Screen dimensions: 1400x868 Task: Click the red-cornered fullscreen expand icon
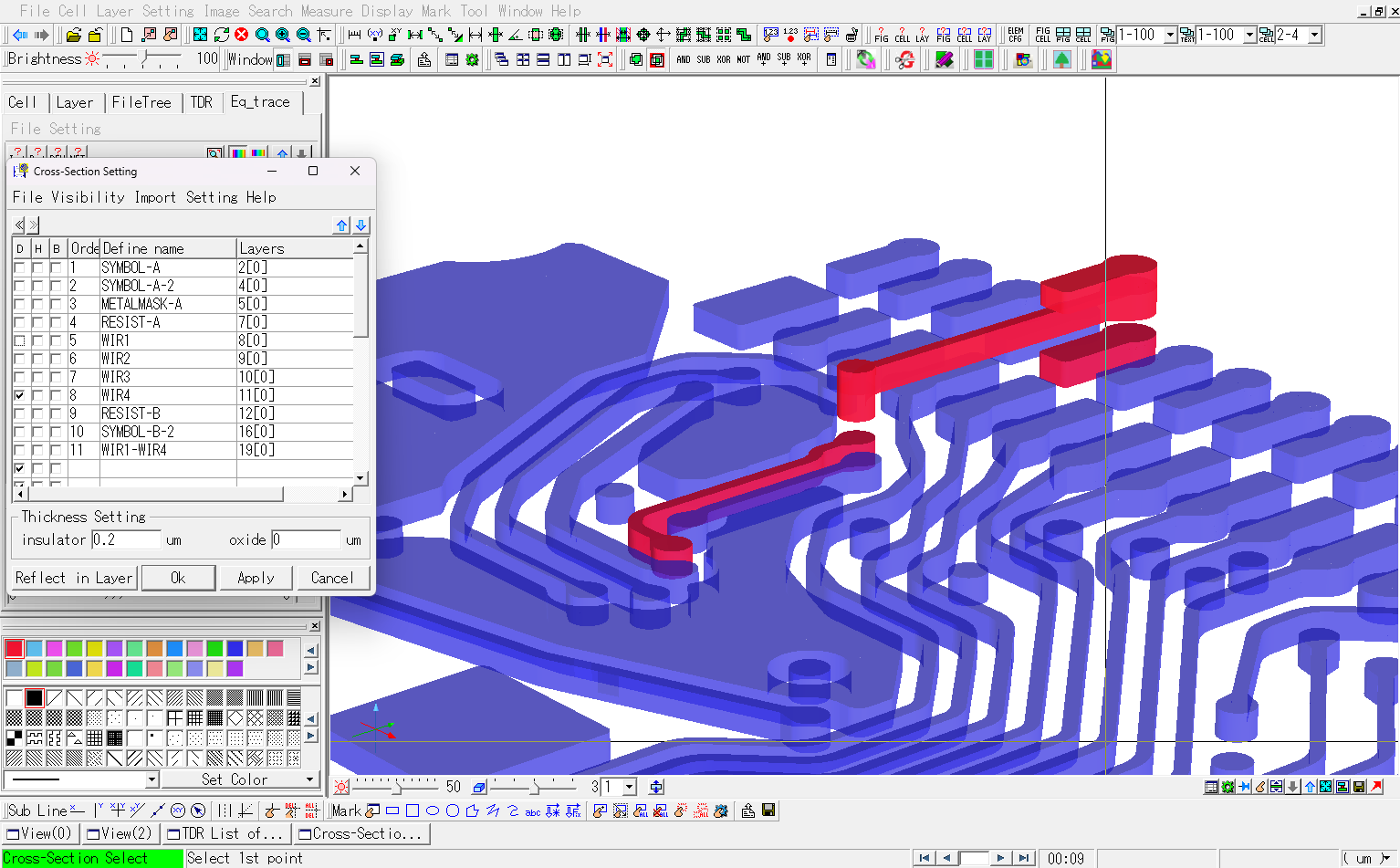(x=605, y=59)
